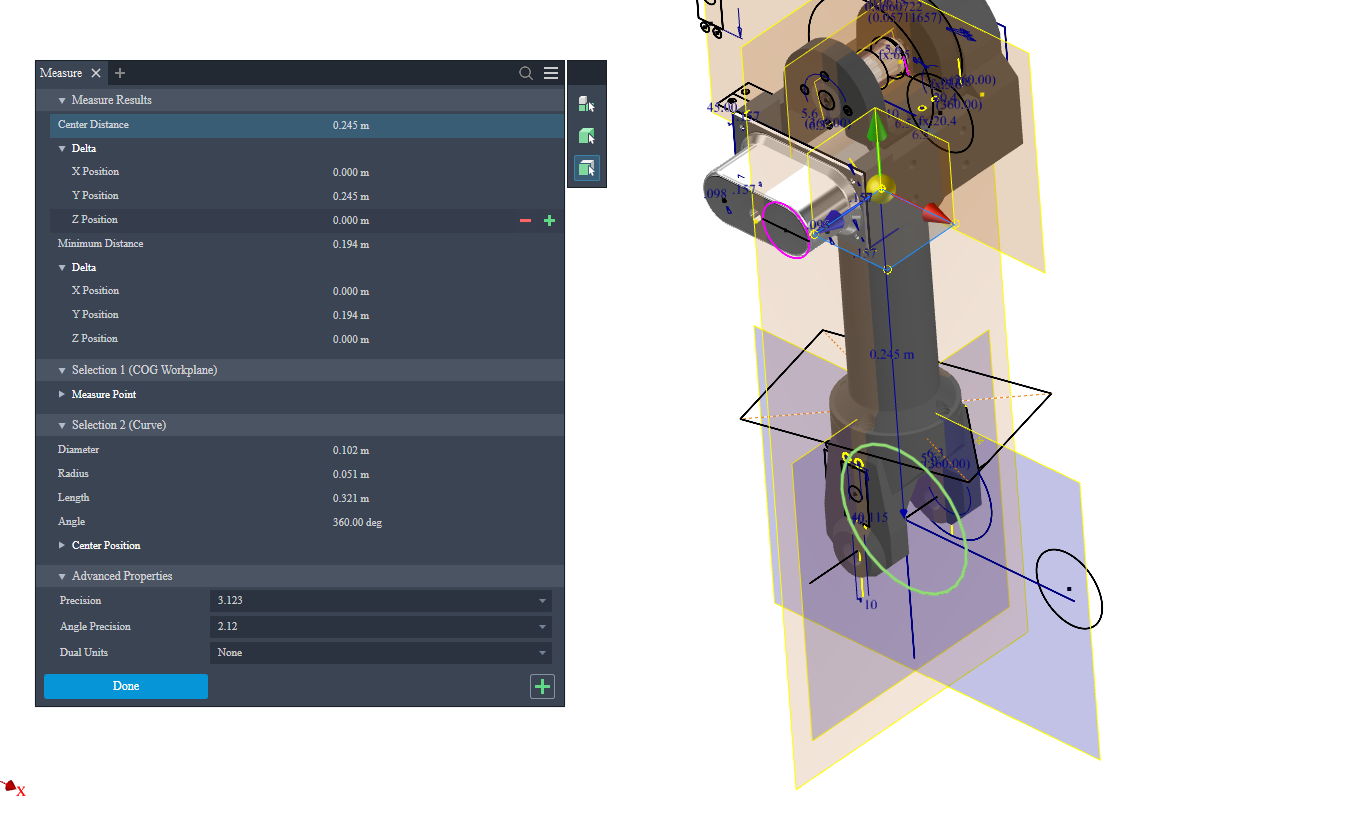Click the Radius label in Selection 2

73,474
